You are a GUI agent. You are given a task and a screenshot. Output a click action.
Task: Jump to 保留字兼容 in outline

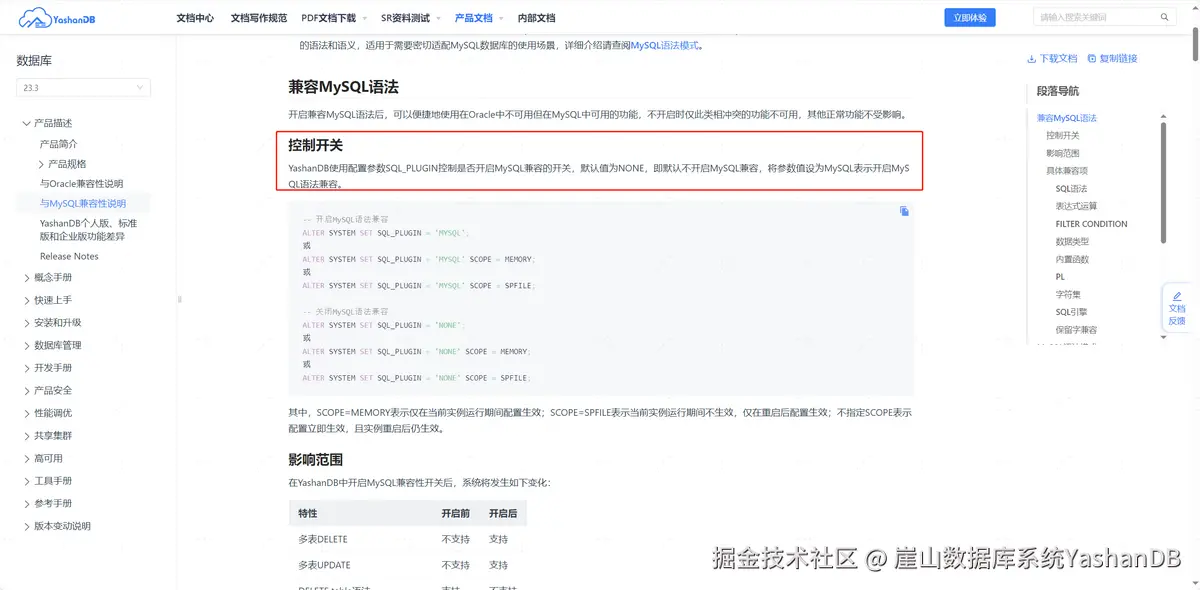click(1076, 330)
